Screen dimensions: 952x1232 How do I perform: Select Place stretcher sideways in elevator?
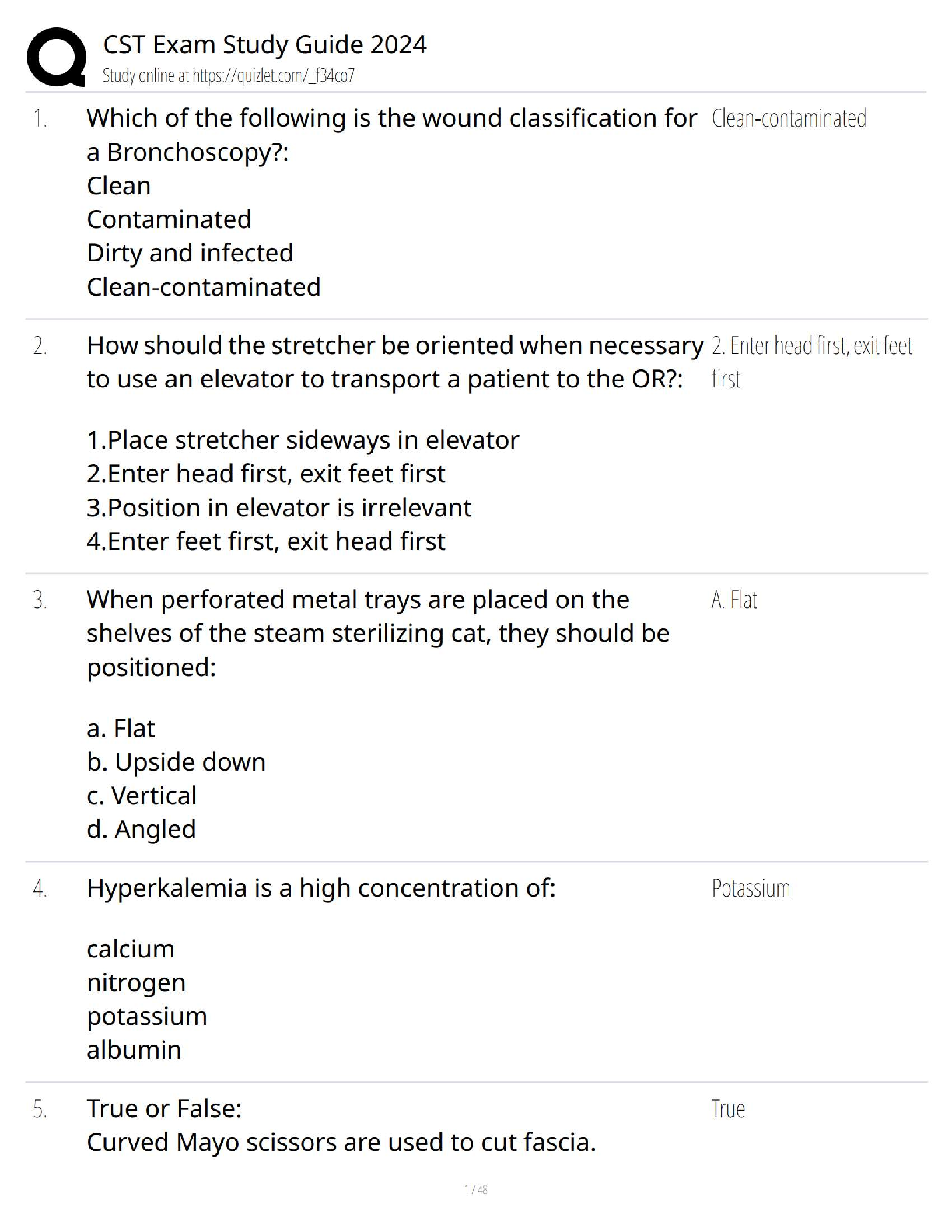pos(303,440)
